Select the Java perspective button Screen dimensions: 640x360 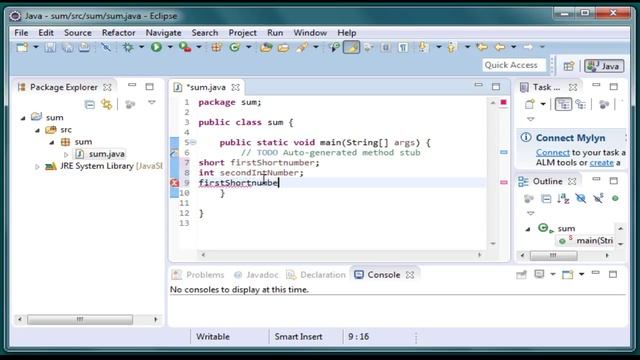(x=604, y=66)
